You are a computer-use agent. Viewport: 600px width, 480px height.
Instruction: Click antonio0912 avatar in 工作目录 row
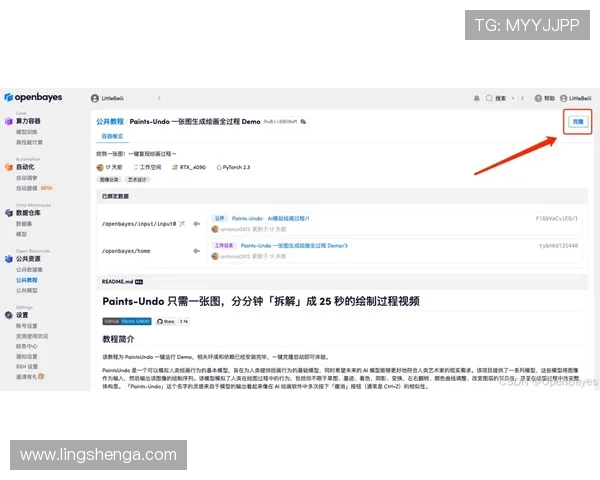pyautogui.click(x=215, y=256)
